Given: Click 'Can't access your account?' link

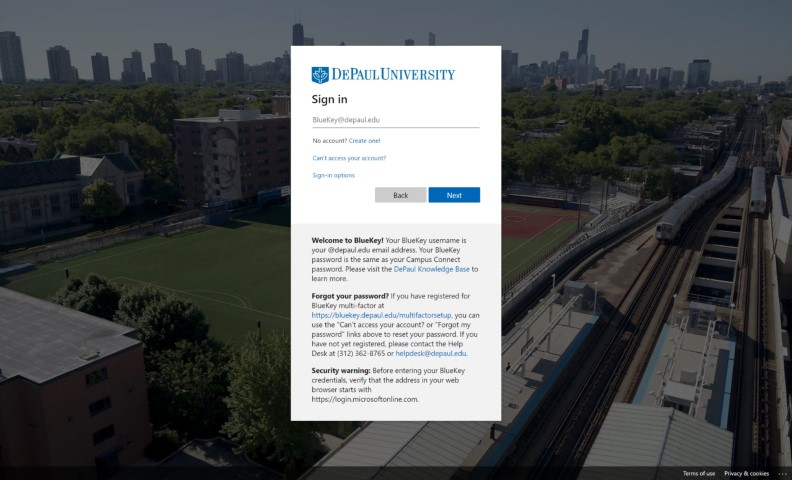Looking at the screenshot, I should [349, 158].
